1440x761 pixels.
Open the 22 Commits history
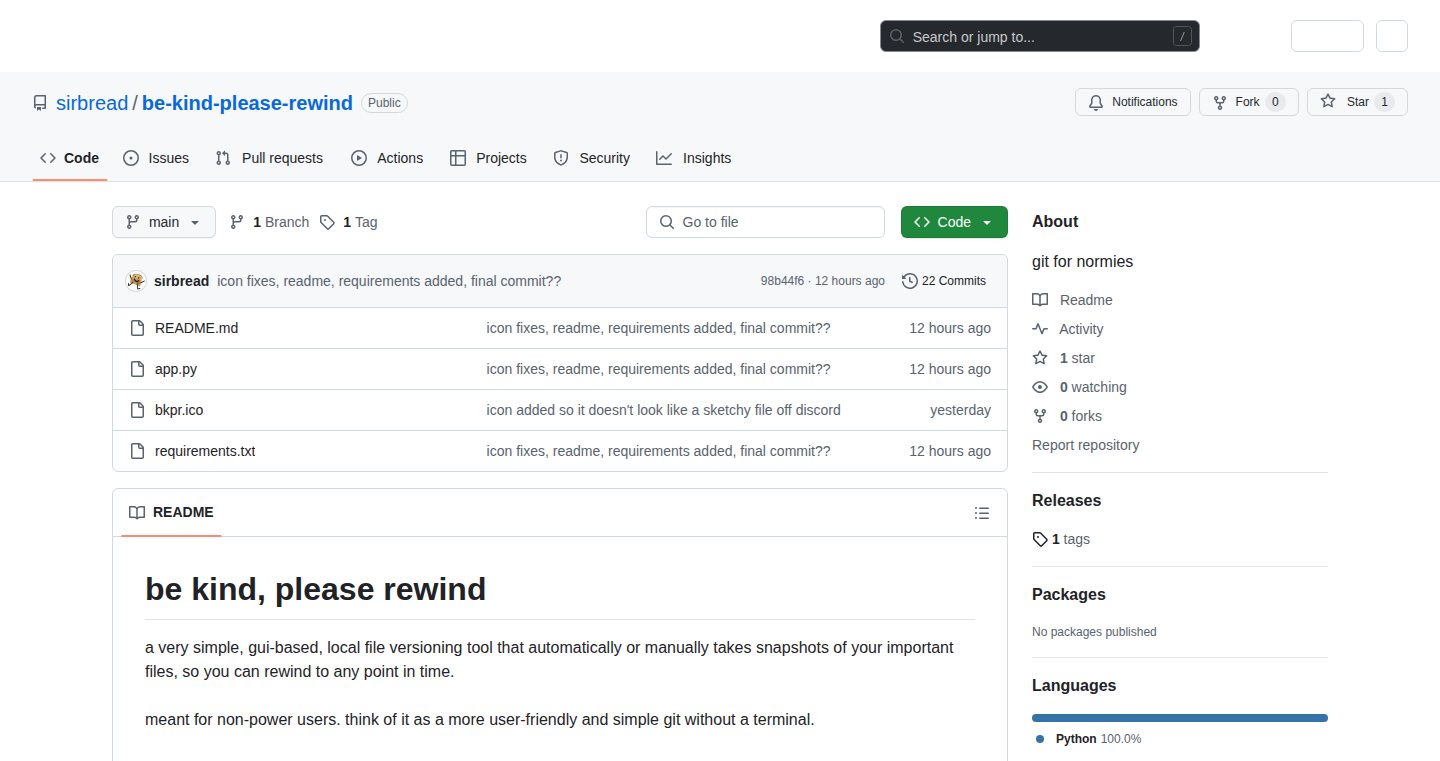click(944, 281)
